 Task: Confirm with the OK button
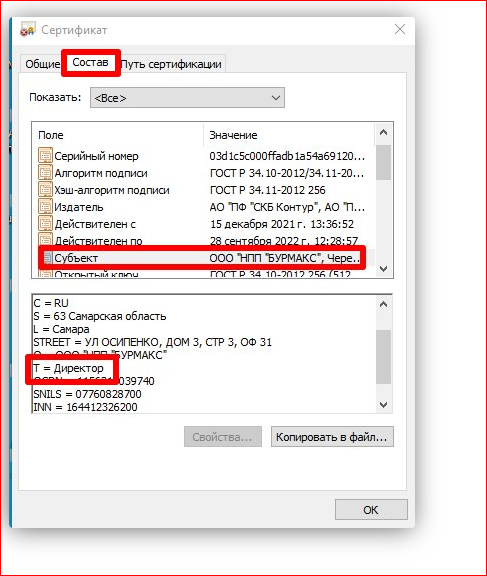(x=371, y=510)
